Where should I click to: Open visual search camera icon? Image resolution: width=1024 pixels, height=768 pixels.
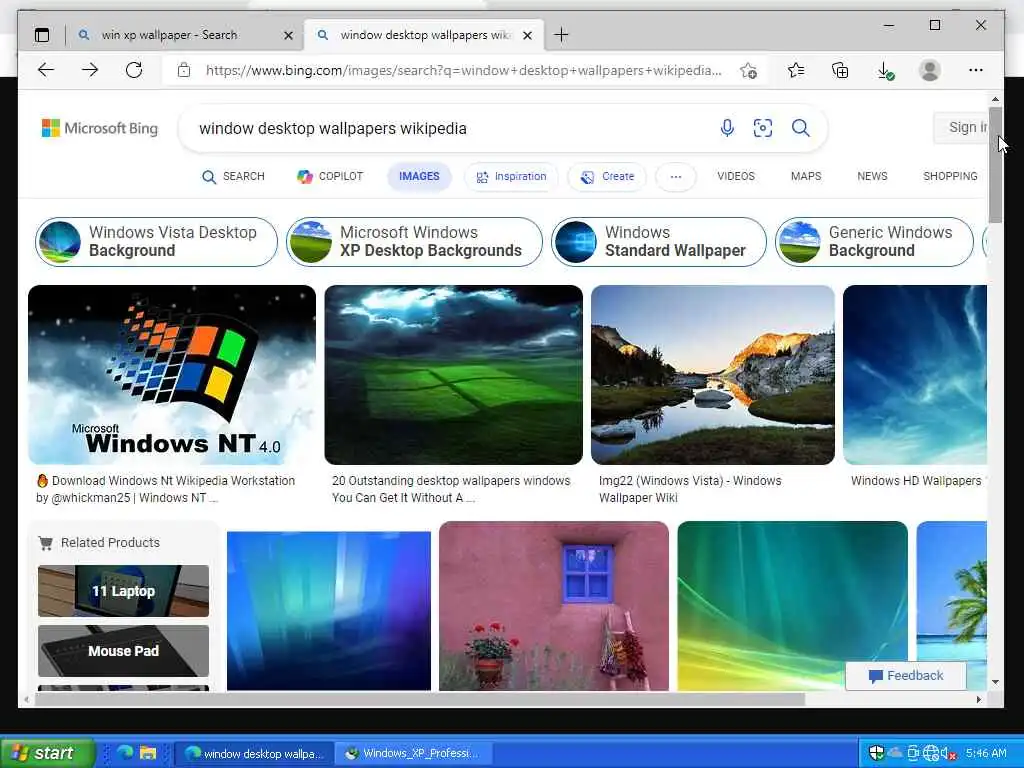pyautogui.click(x=763, y=128)
